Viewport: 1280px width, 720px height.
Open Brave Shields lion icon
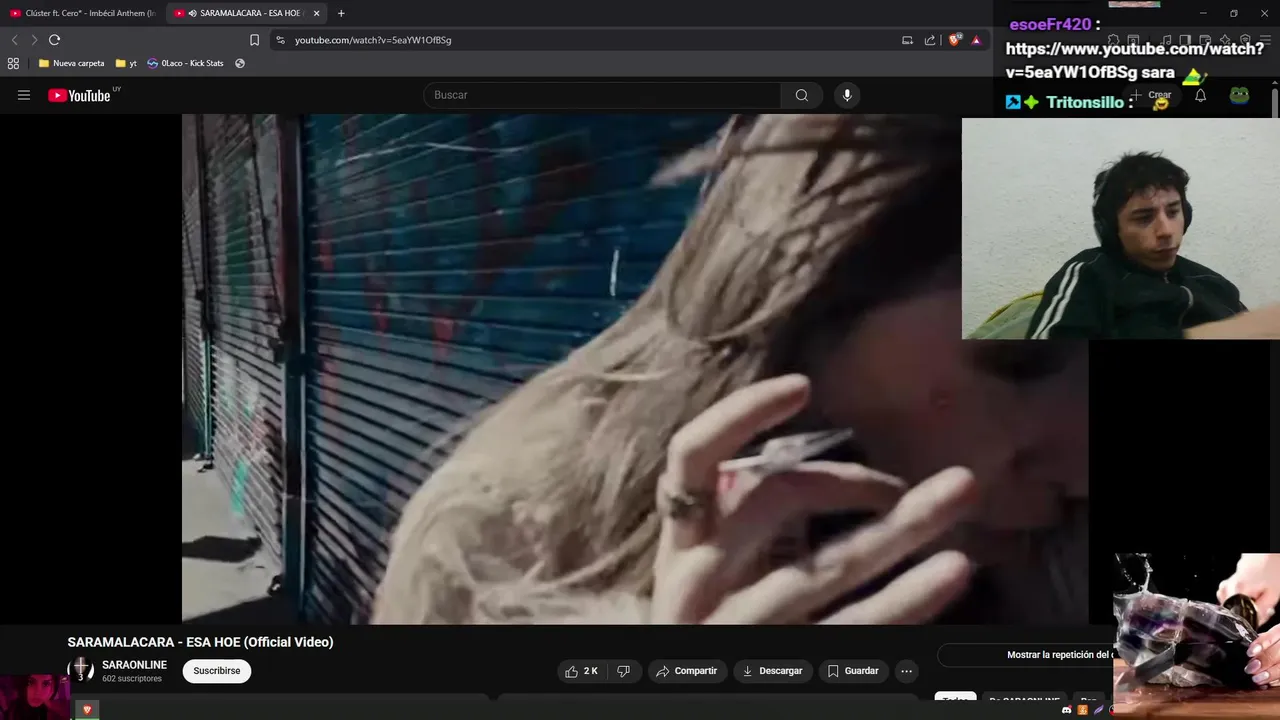coord(955,40)
